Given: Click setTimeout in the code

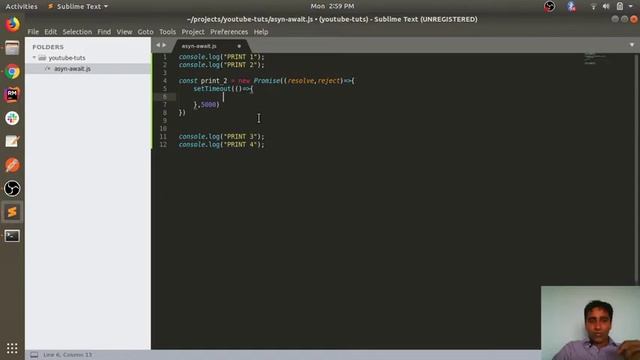Looking at the screenshot, I should click(212, 89).
